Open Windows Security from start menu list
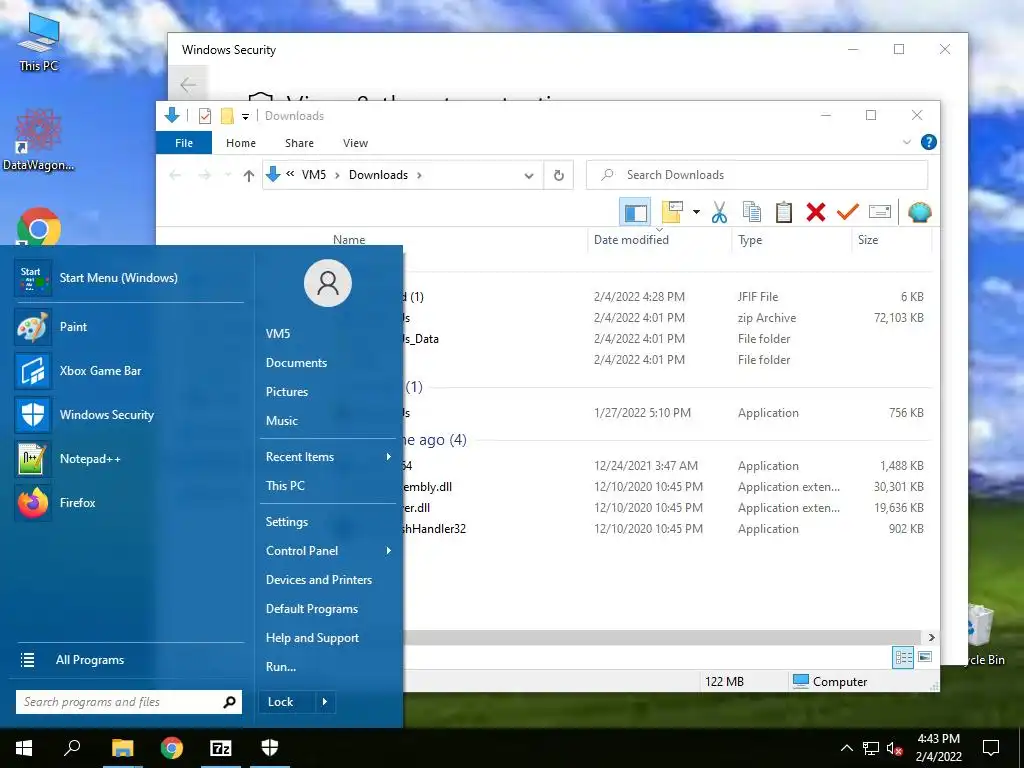 [129, 415]
